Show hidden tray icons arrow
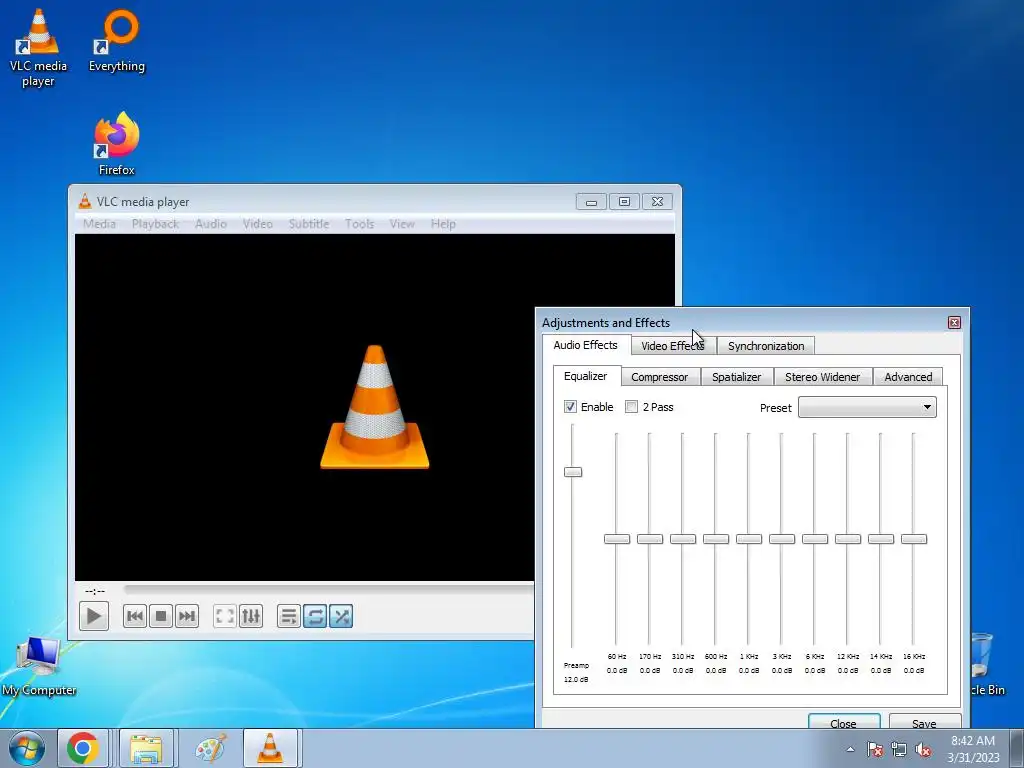Image resolution: width=1024 pixels, height=768 pixels. tap(850, 749)
